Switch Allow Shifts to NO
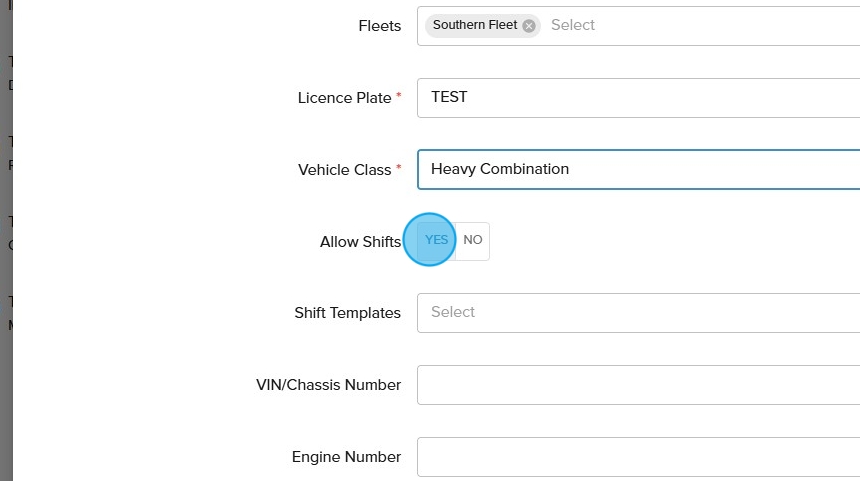 pos(473,241)
